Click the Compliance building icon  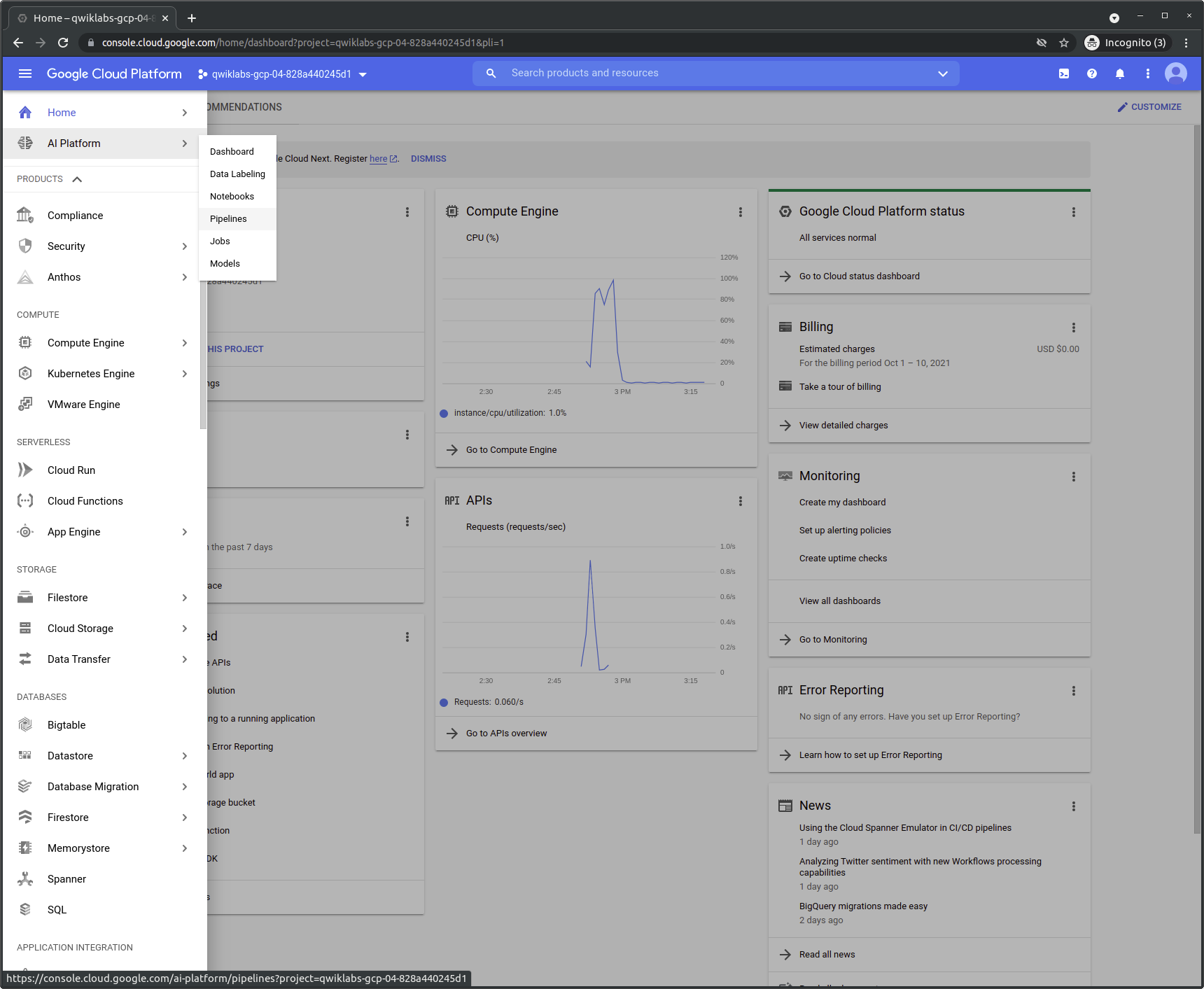(25, 215)
